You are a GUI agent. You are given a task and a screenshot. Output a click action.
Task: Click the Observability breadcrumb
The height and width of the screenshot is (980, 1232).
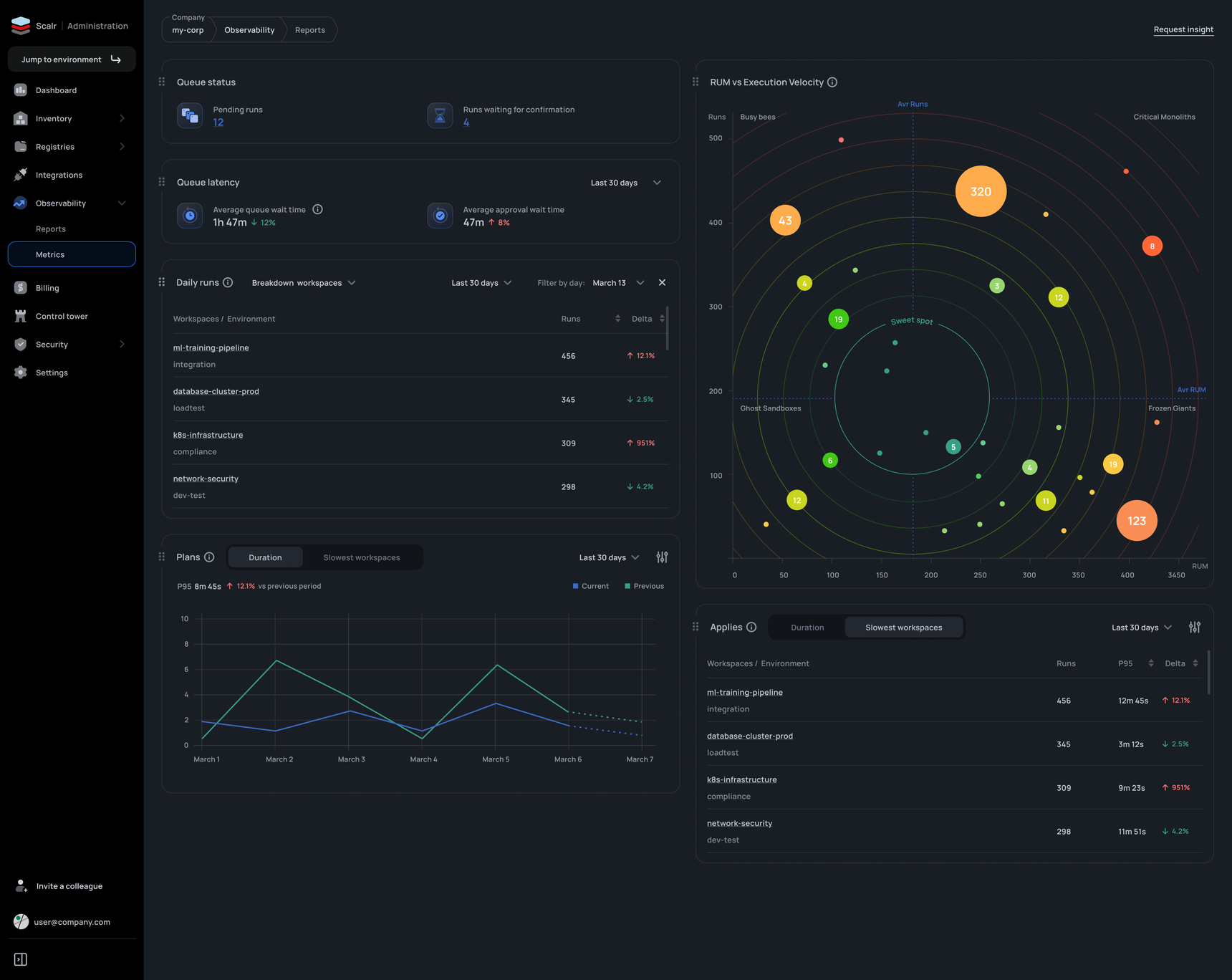tap(249, 30)
